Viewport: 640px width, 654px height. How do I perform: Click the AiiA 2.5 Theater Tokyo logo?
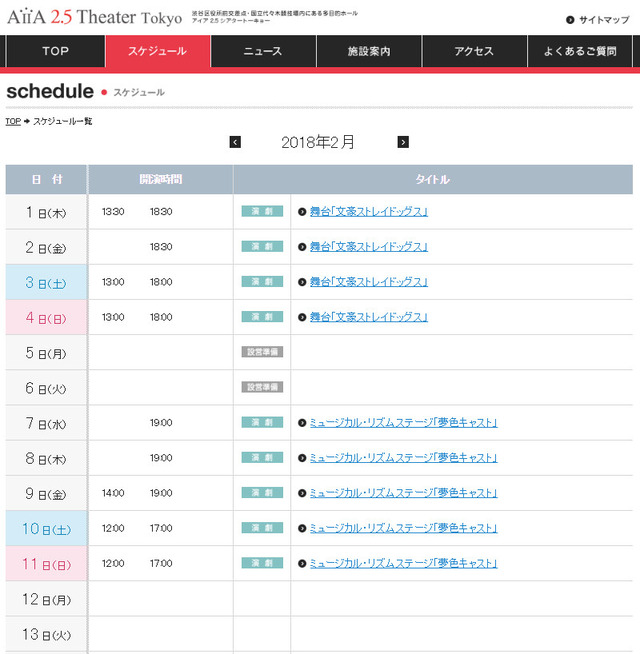(x=95, y=17)
